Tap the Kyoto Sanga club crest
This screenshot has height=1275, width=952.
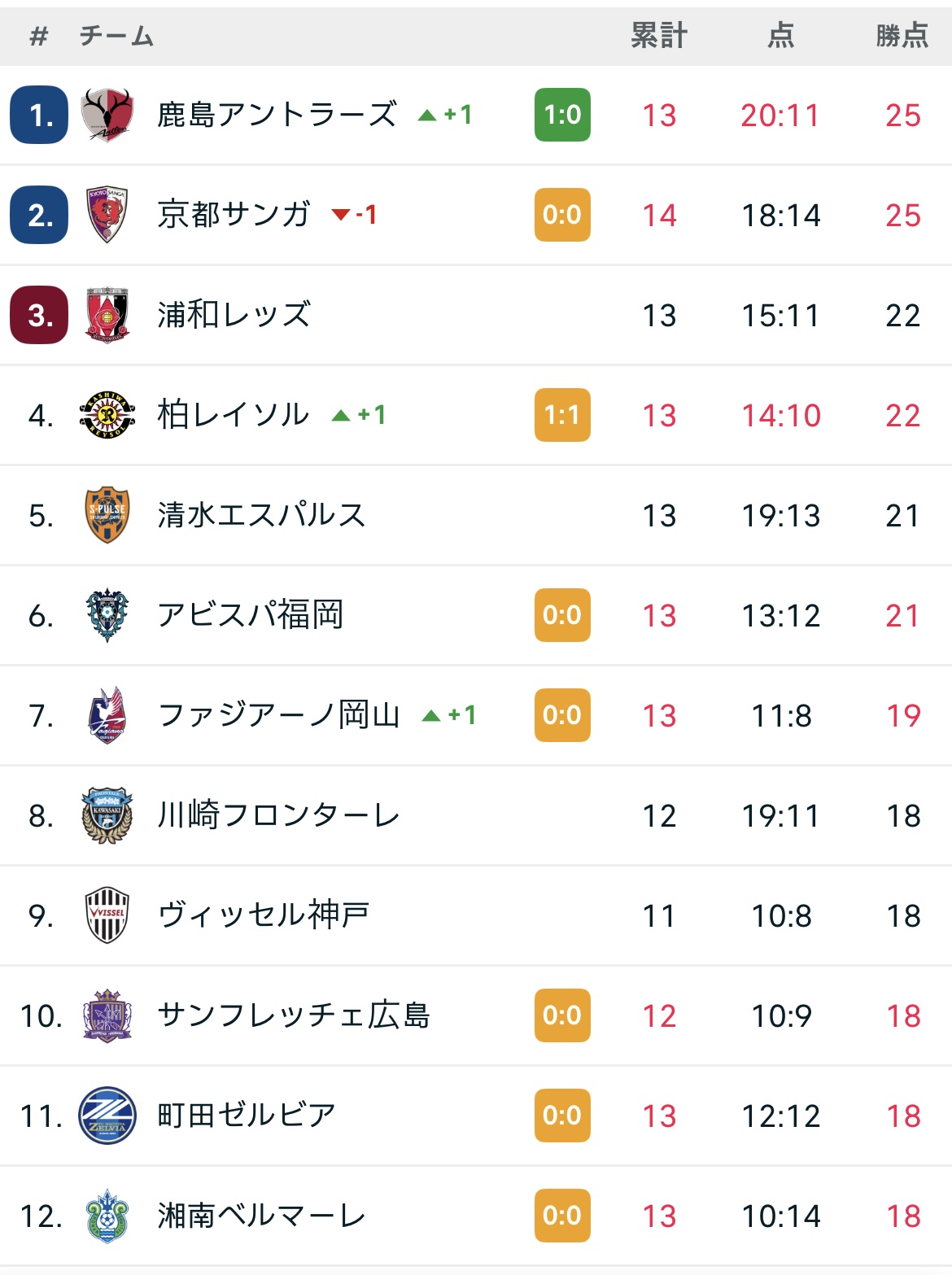(x=107, y=215)
